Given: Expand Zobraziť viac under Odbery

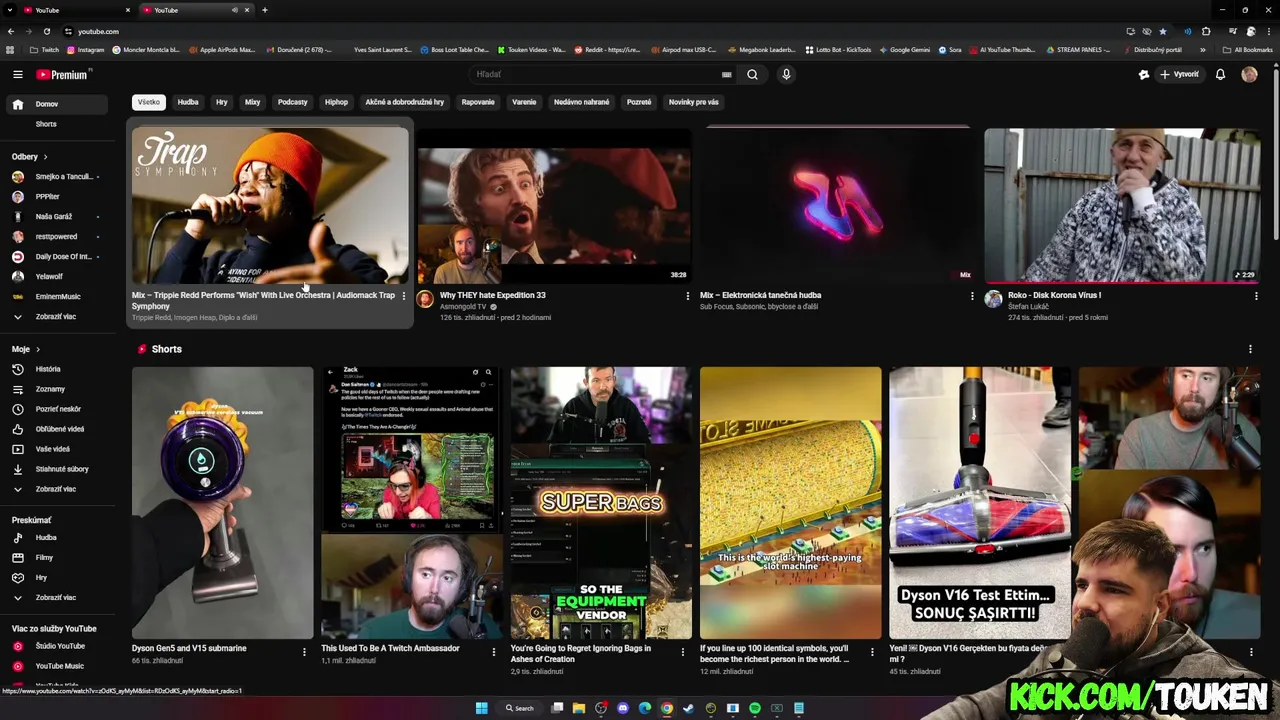Looking at the screenshot, I should tap(56, 317).
